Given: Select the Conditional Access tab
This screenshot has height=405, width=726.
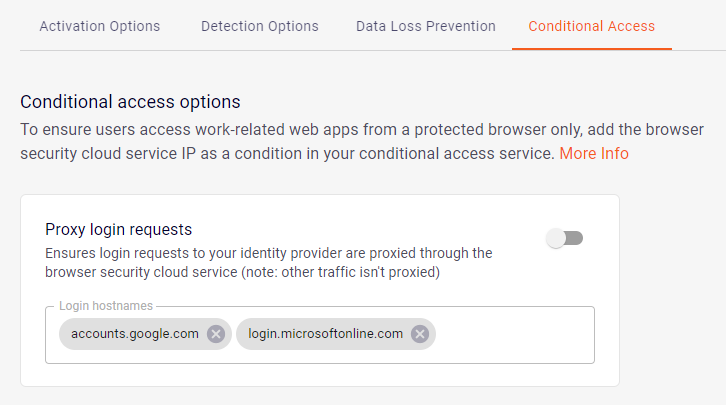Looking at the screenshot, I should point(591,26).
